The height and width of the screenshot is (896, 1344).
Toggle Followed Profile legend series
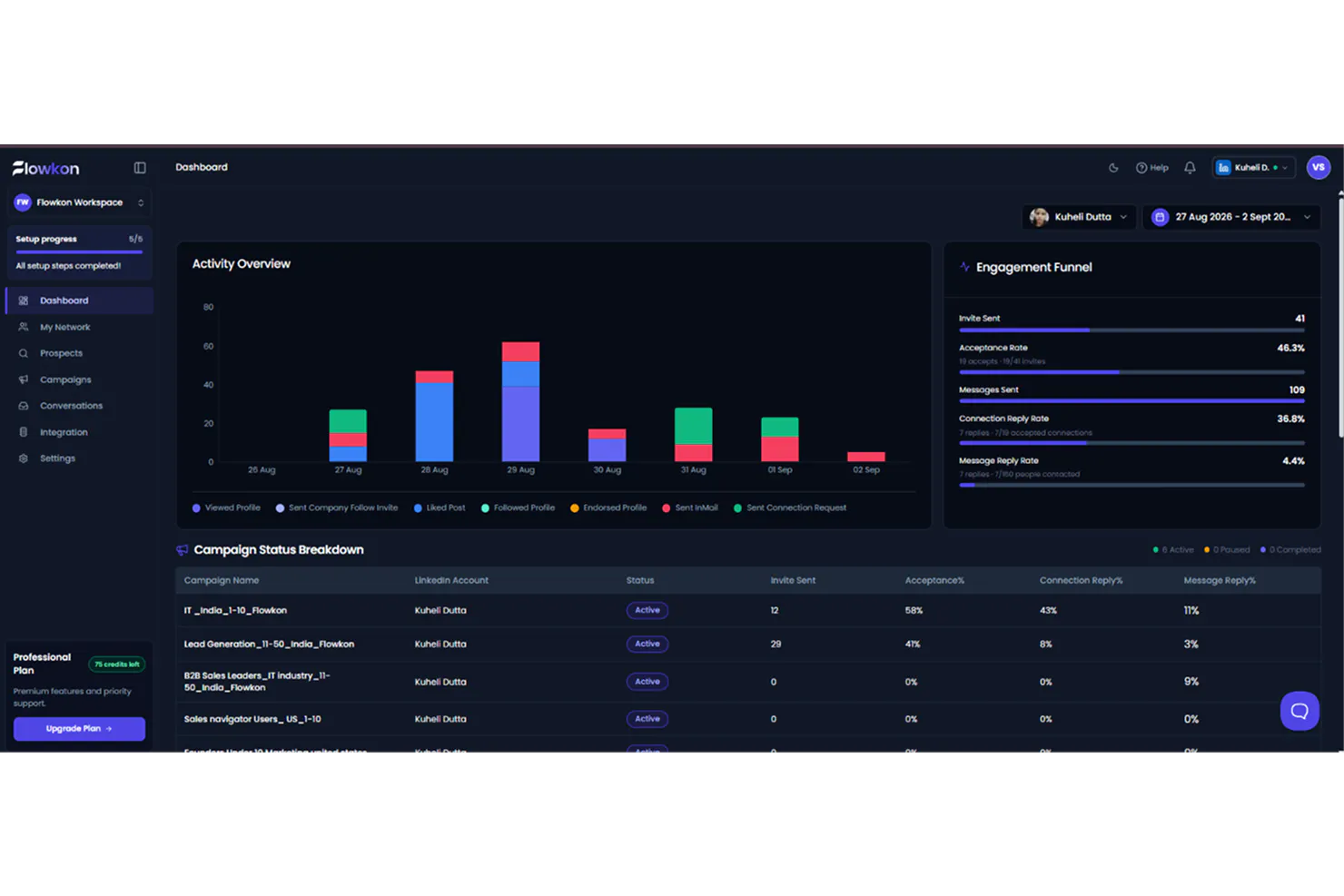click(518, 508)
